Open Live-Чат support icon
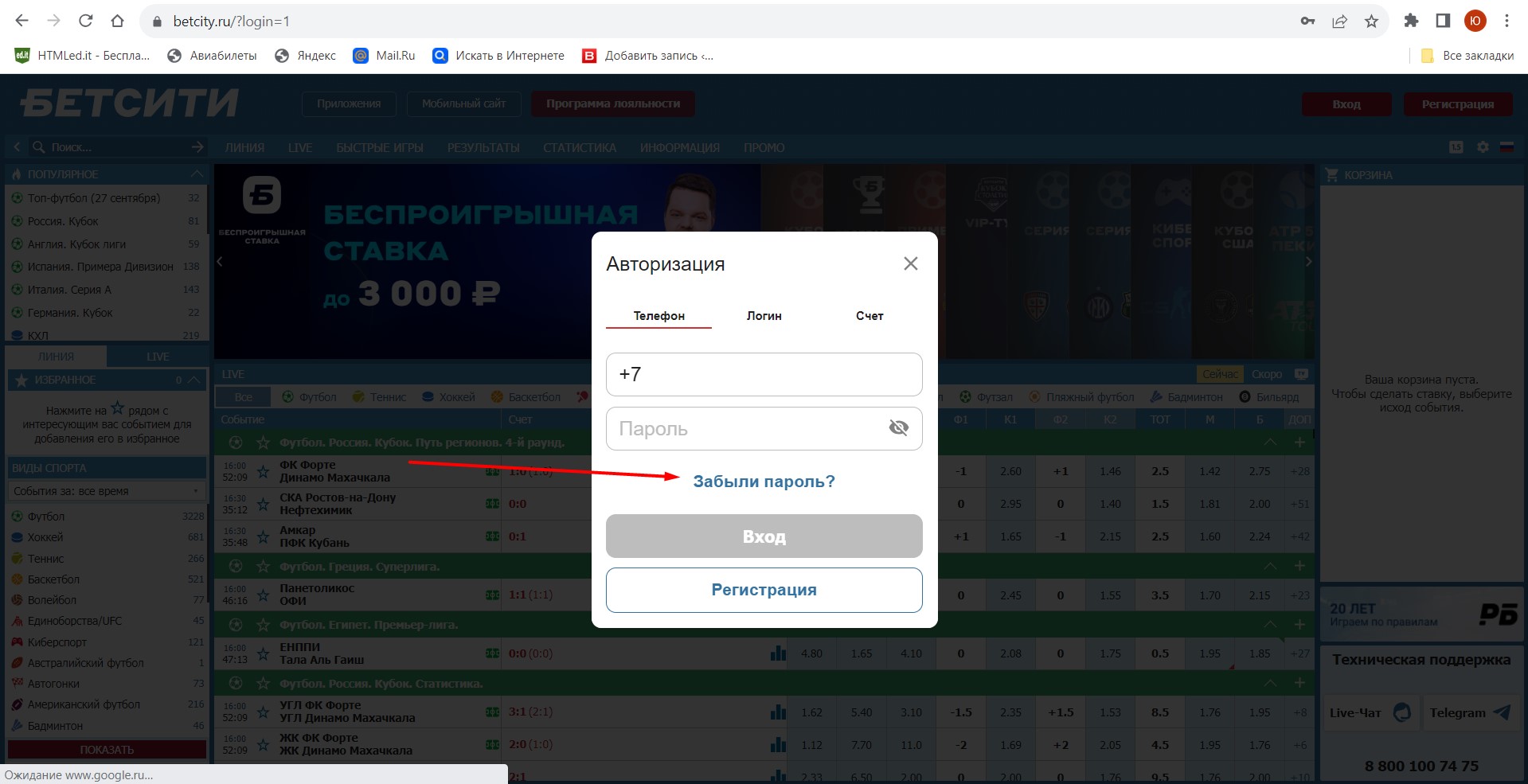1528x784 pixels. click(1402, 712)
